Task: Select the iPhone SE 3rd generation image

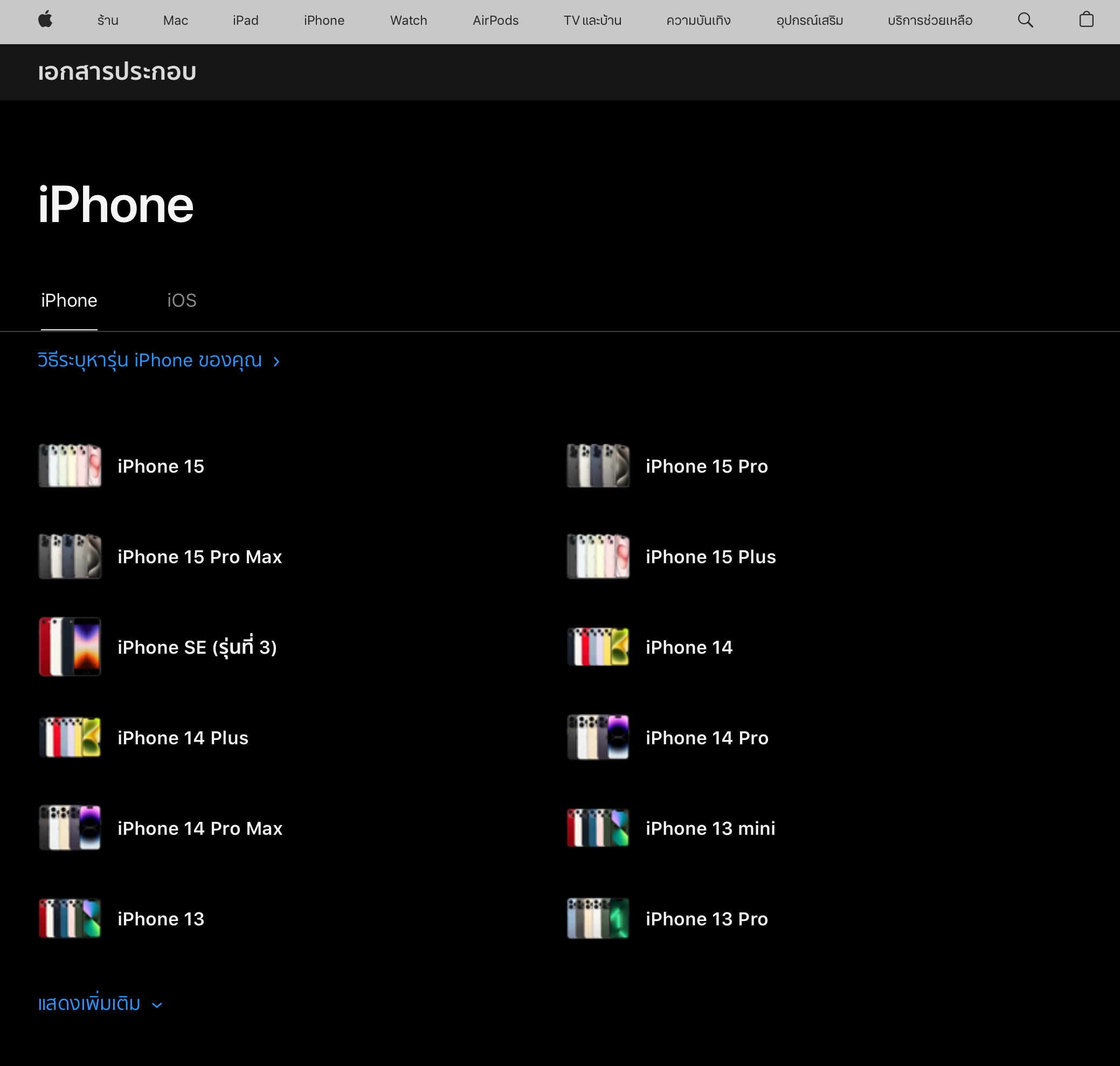Action: 70,647
